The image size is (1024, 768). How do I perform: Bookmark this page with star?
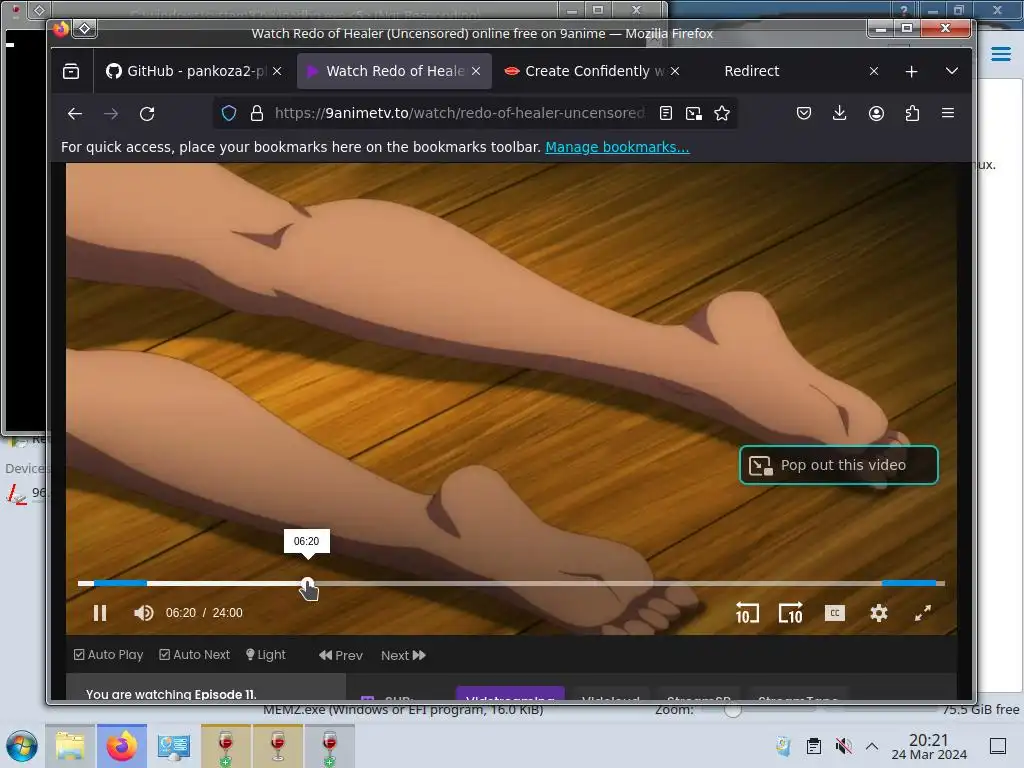pos(722,114)
